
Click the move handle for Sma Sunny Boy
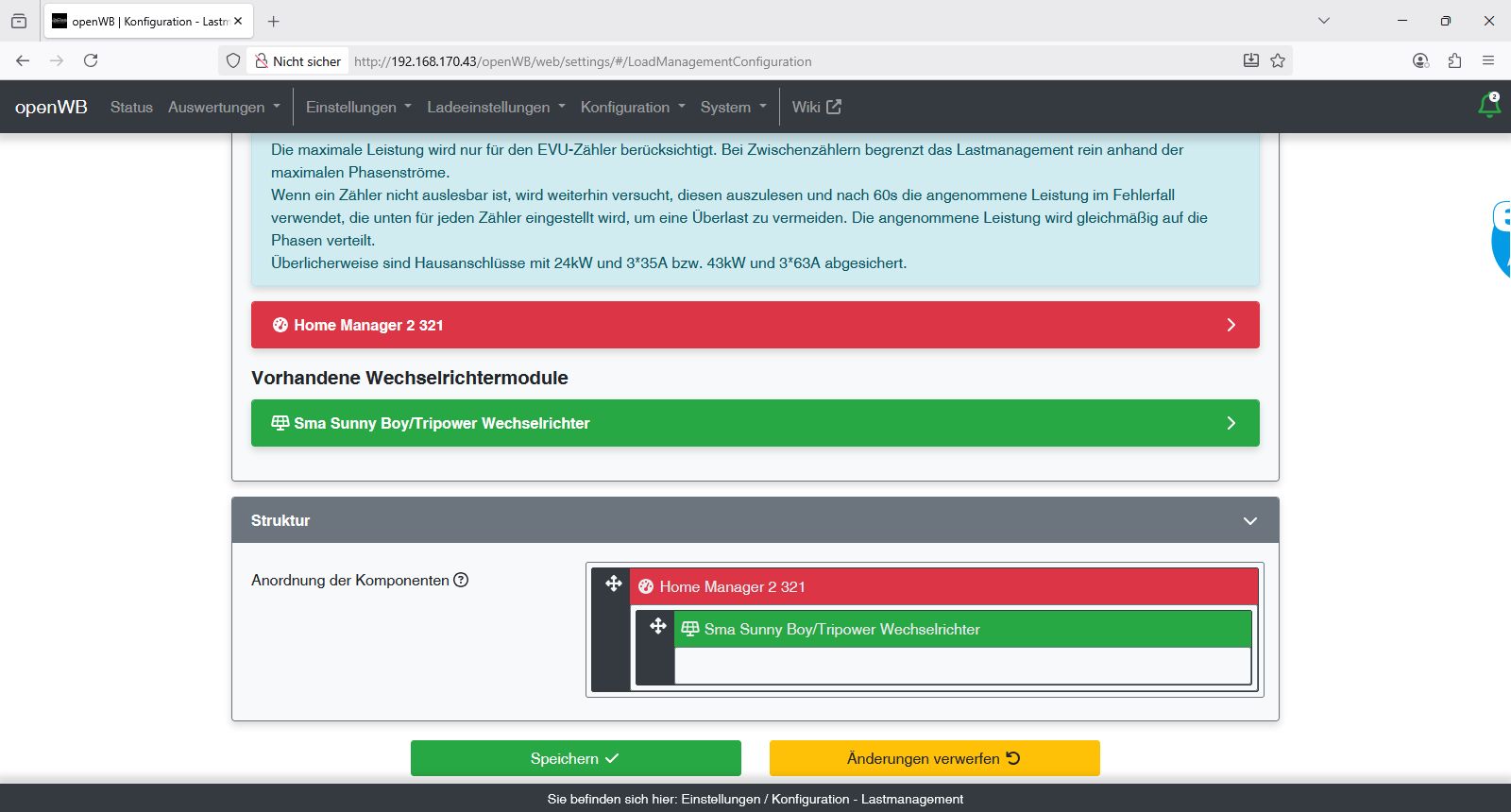[658, 626]
